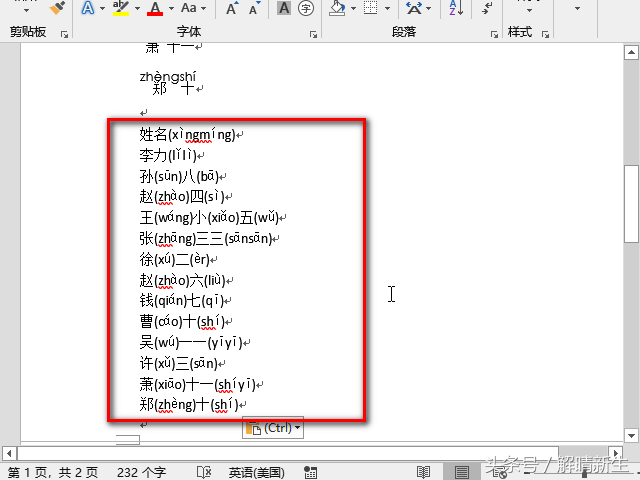
Task: Click the vertical scrollbar down arrow
Action: click(x=631, y=435)
